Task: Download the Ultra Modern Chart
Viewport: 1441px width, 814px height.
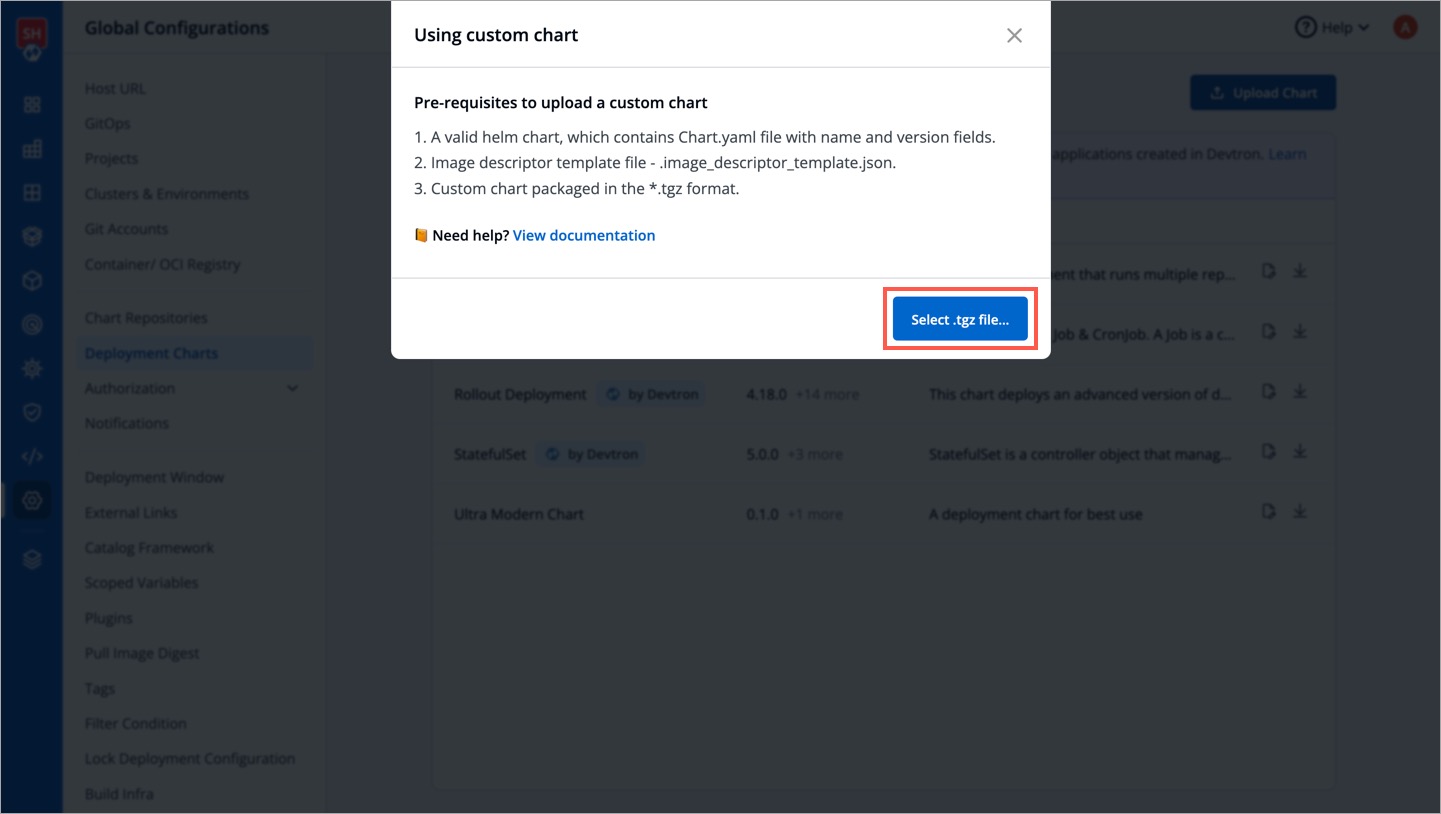Action: 1300,511
